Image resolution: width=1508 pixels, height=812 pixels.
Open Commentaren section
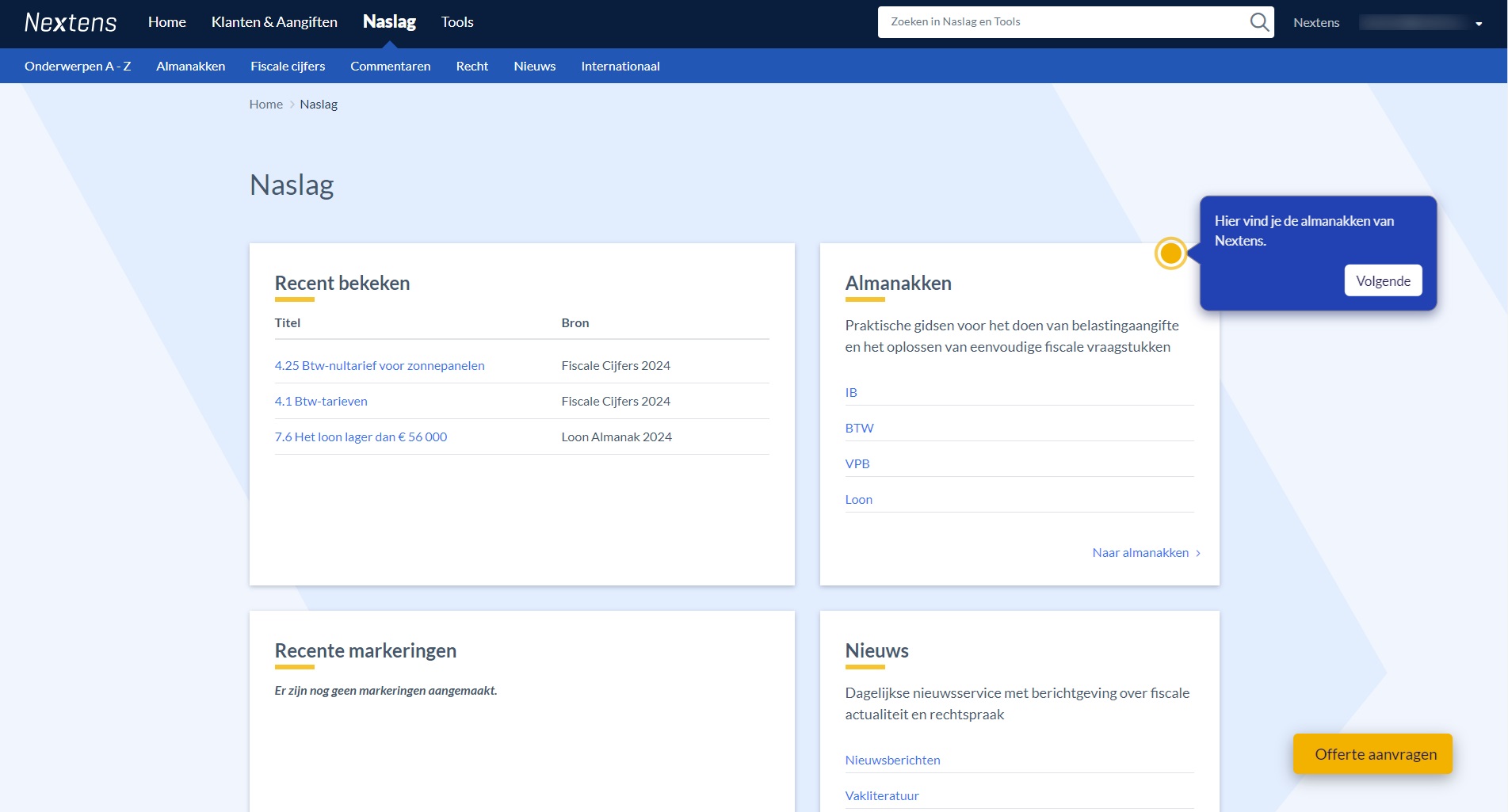pyautogui.click(x=391, y=67)
